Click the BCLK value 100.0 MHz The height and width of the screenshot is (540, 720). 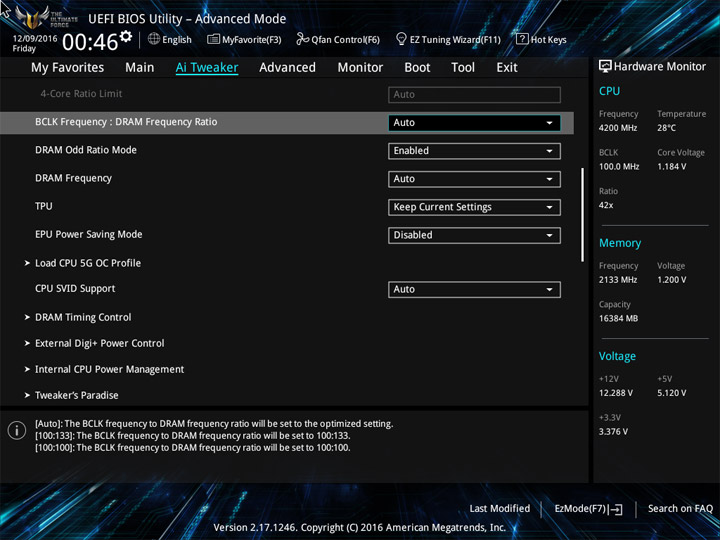(619, 167)
